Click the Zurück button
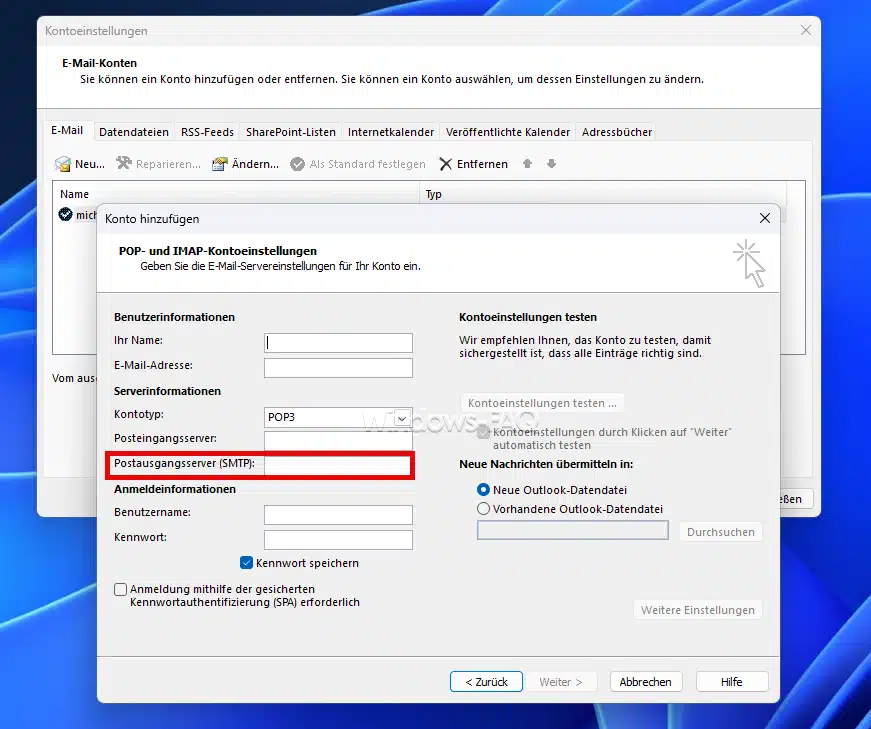Image resolution: width=871 pixels, height=729 pixels. click(x=486, y=682)
